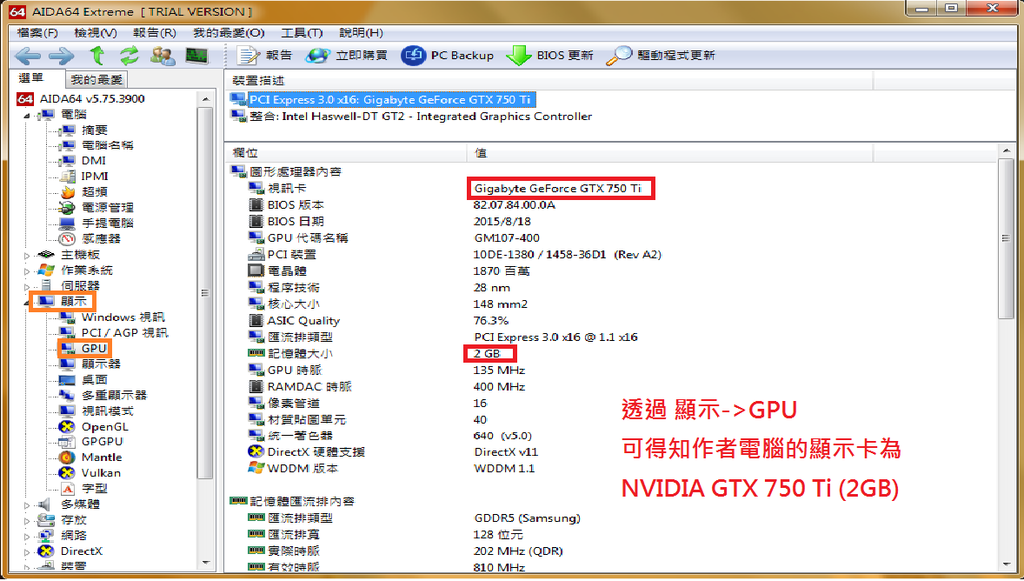Open the 報告 report toolbar button

coord(264,55)
